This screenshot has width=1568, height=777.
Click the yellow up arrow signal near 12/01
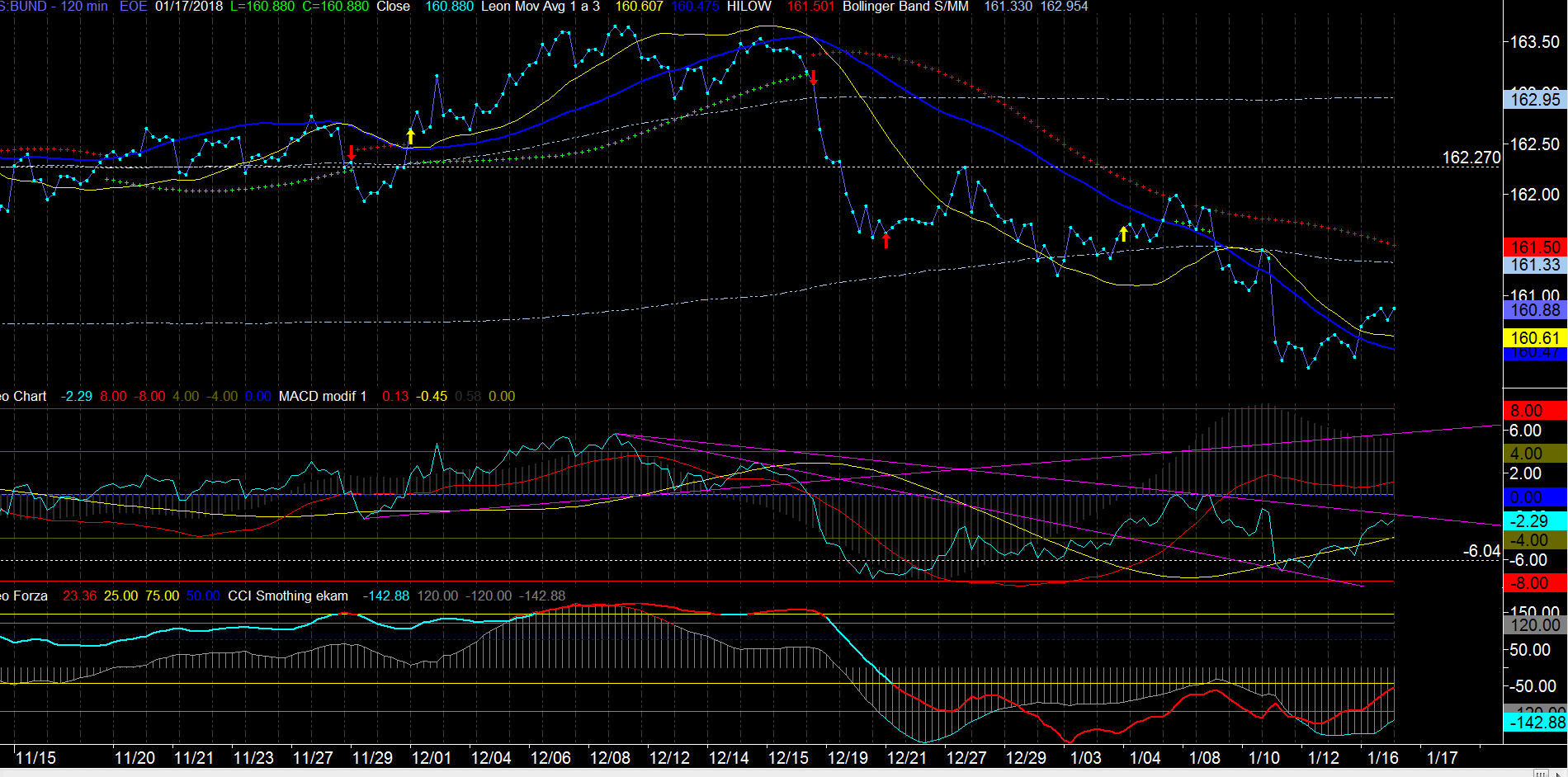pos(410,136)
